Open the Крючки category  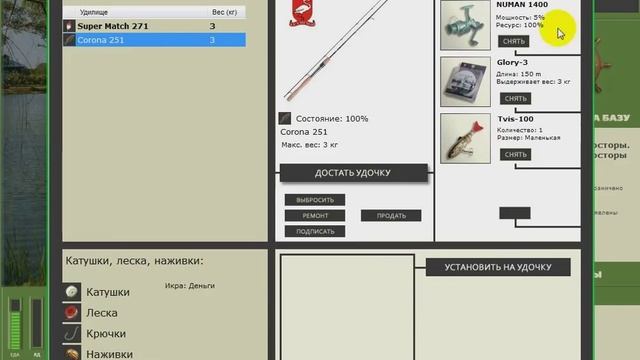(x=106, y=333)
